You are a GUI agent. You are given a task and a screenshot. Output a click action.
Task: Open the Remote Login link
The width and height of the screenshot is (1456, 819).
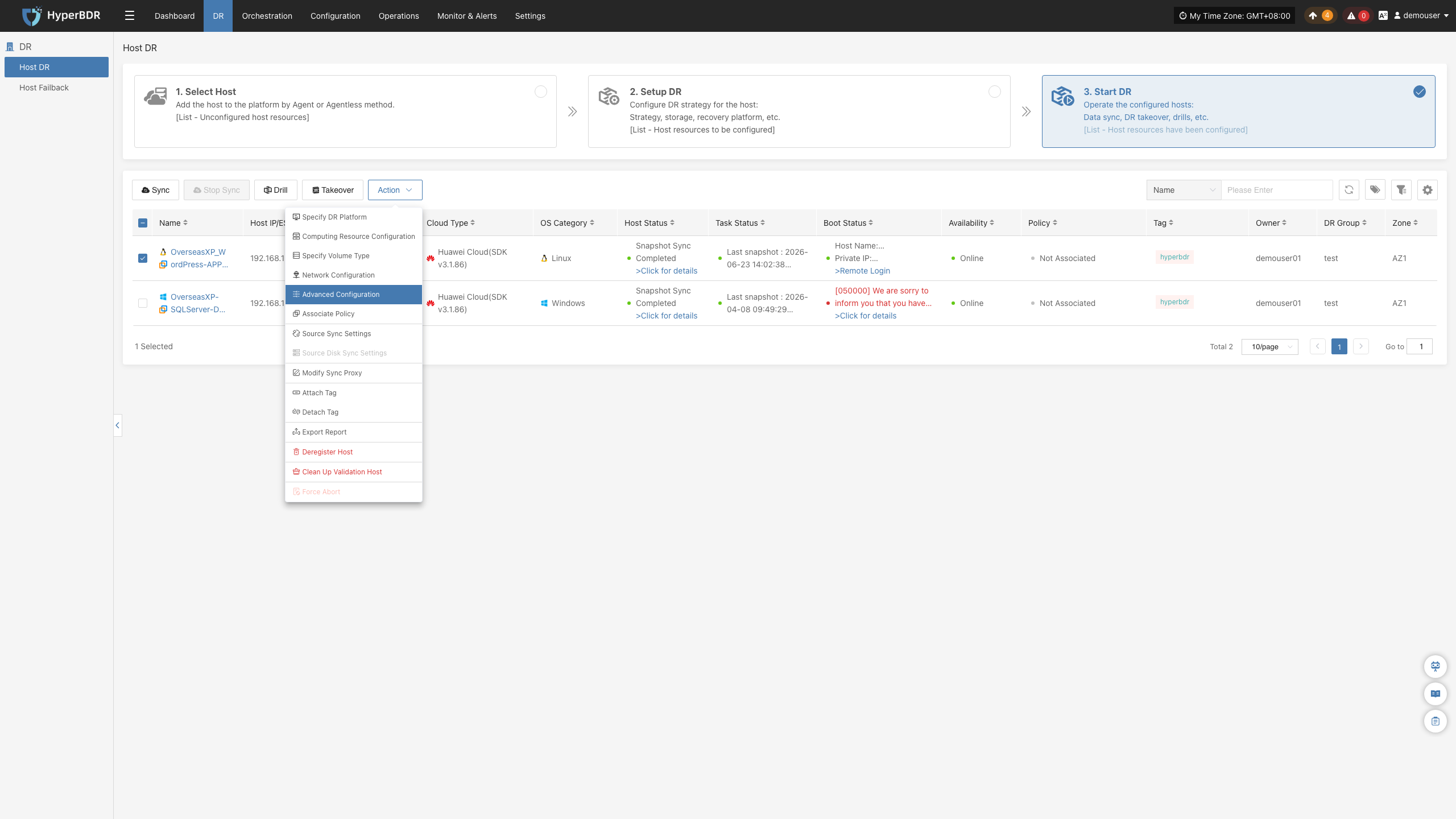[862, 271]
